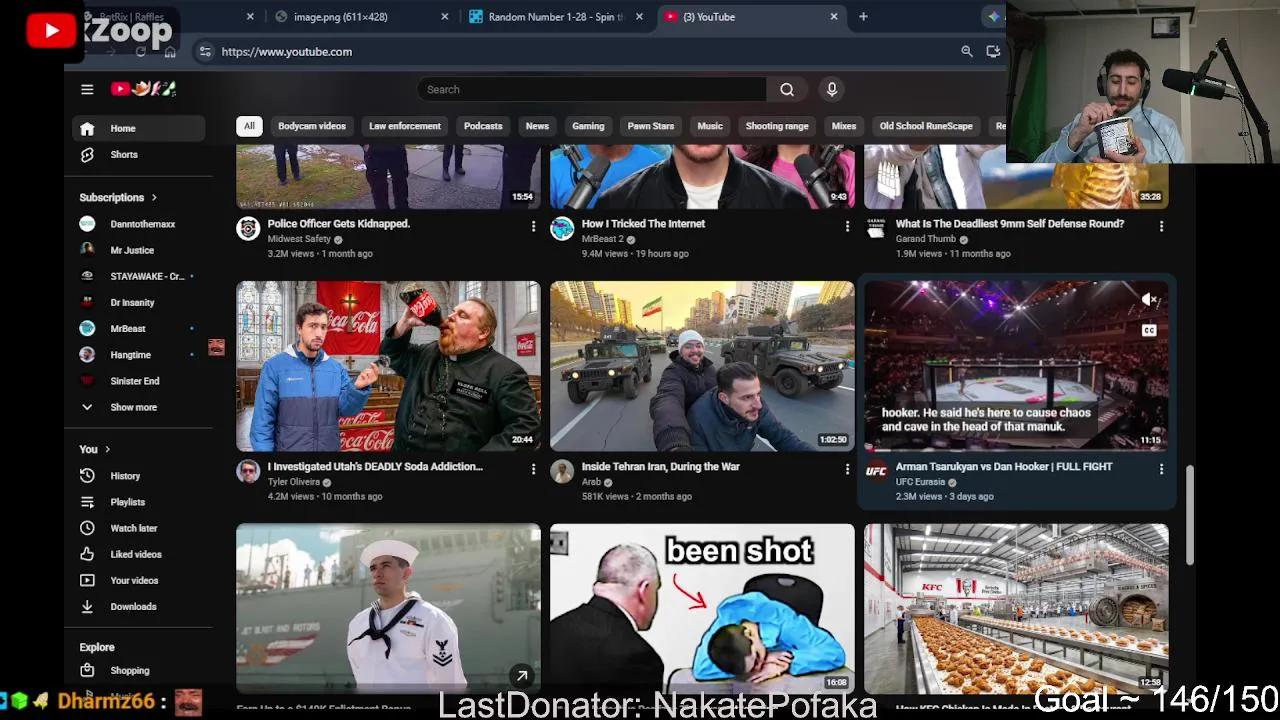Switch to the Random Number spinner browser tab
1280x720 pixels.
tap(552, 16)
